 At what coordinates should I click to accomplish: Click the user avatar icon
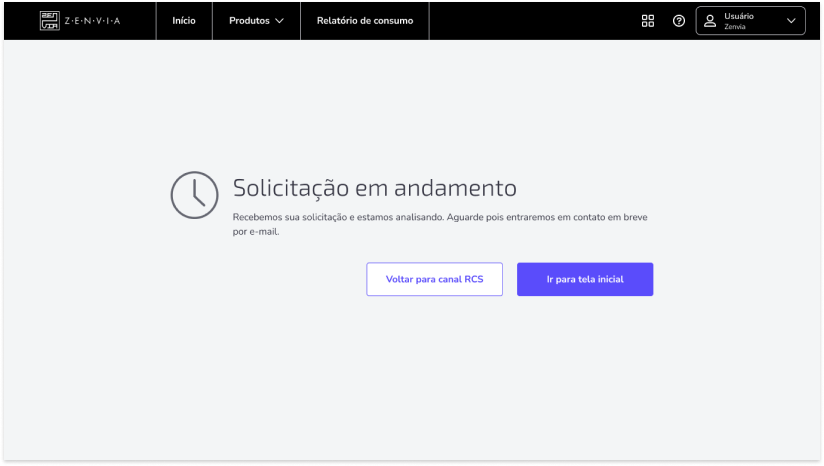coord(709,21)
